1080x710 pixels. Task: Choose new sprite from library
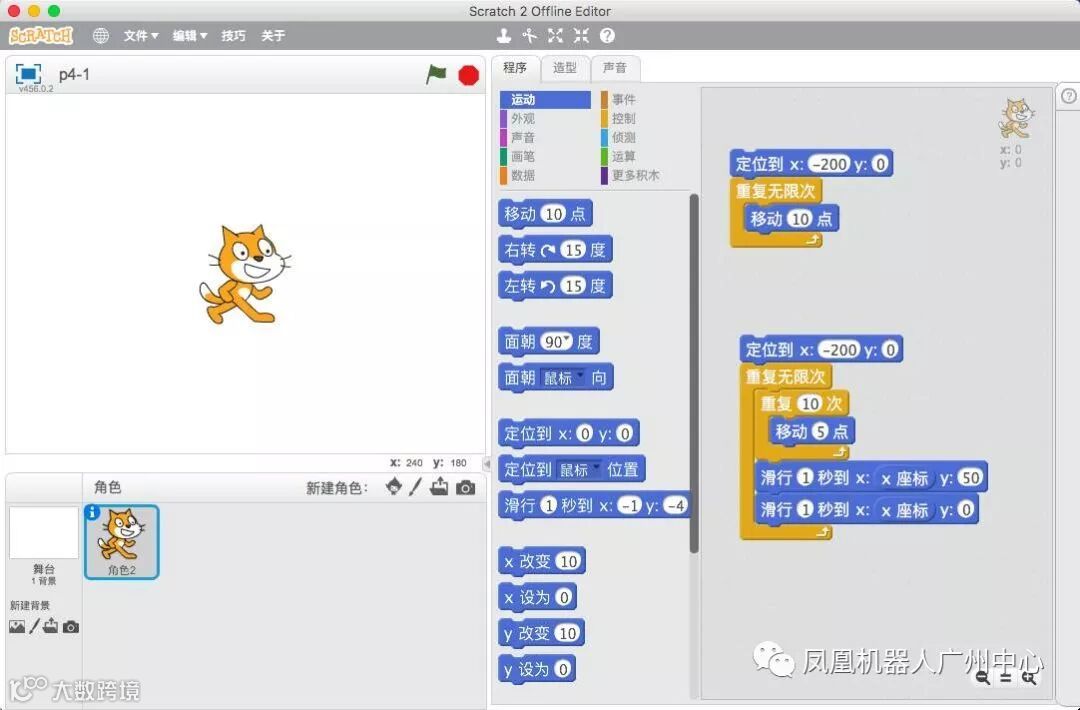(394, 487)
